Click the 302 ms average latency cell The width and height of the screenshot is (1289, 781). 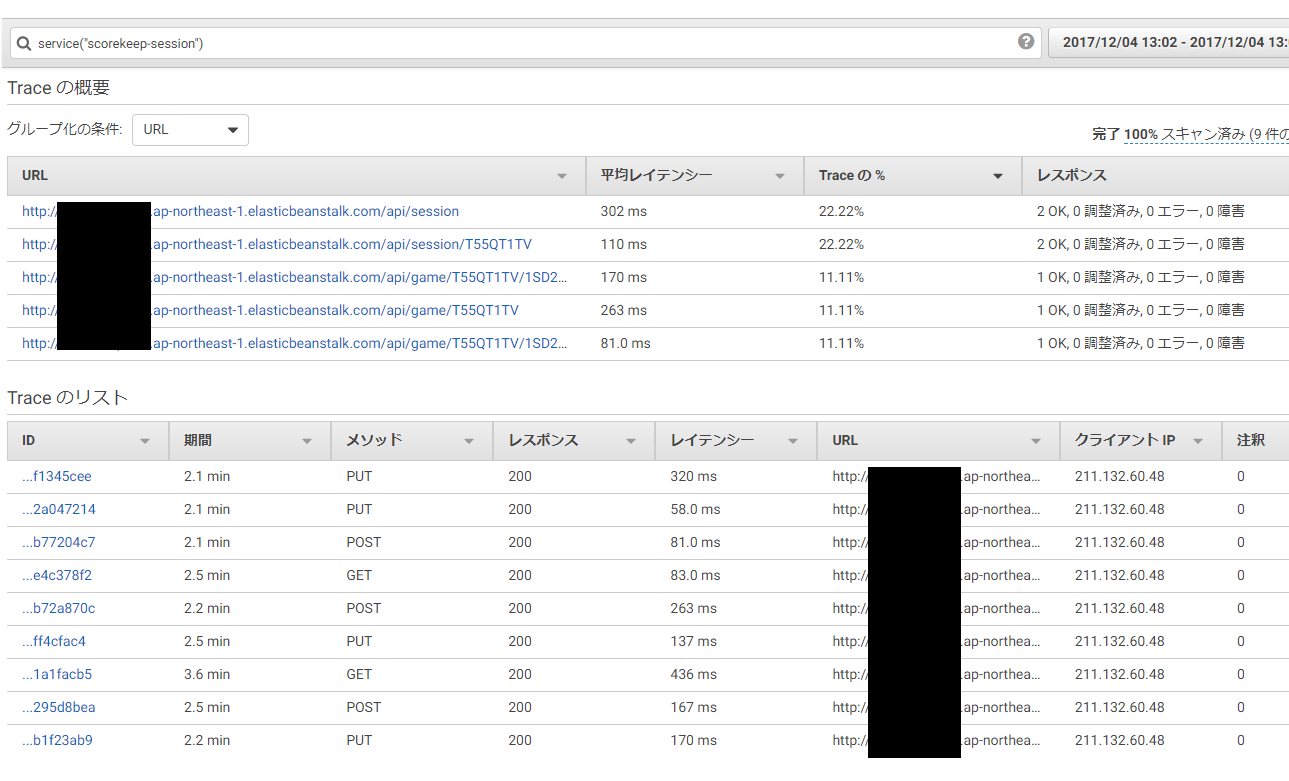click(624, 211)
